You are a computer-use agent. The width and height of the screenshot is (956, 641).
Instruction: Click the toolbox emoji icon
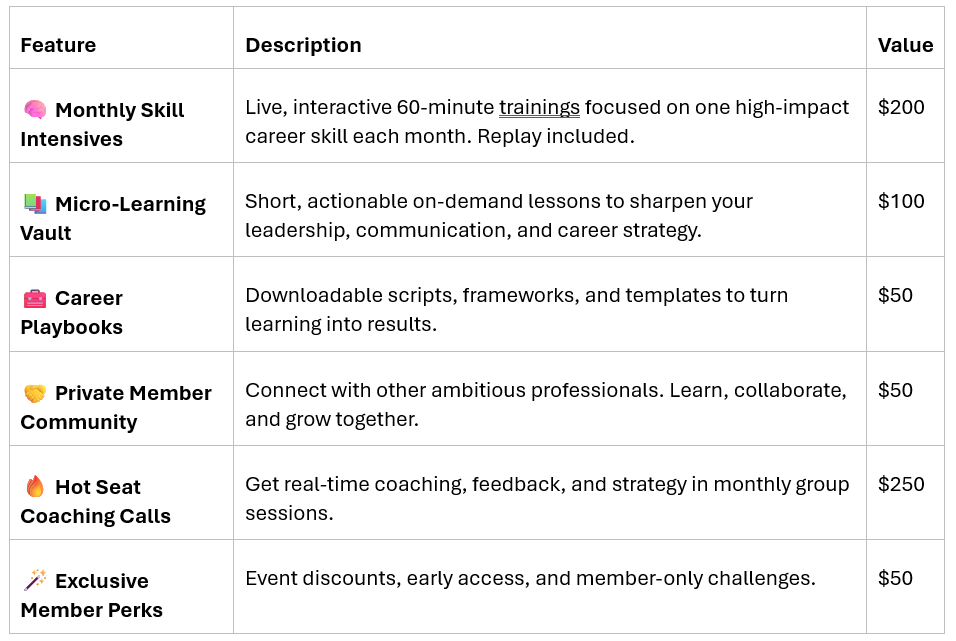coord(35,298)
